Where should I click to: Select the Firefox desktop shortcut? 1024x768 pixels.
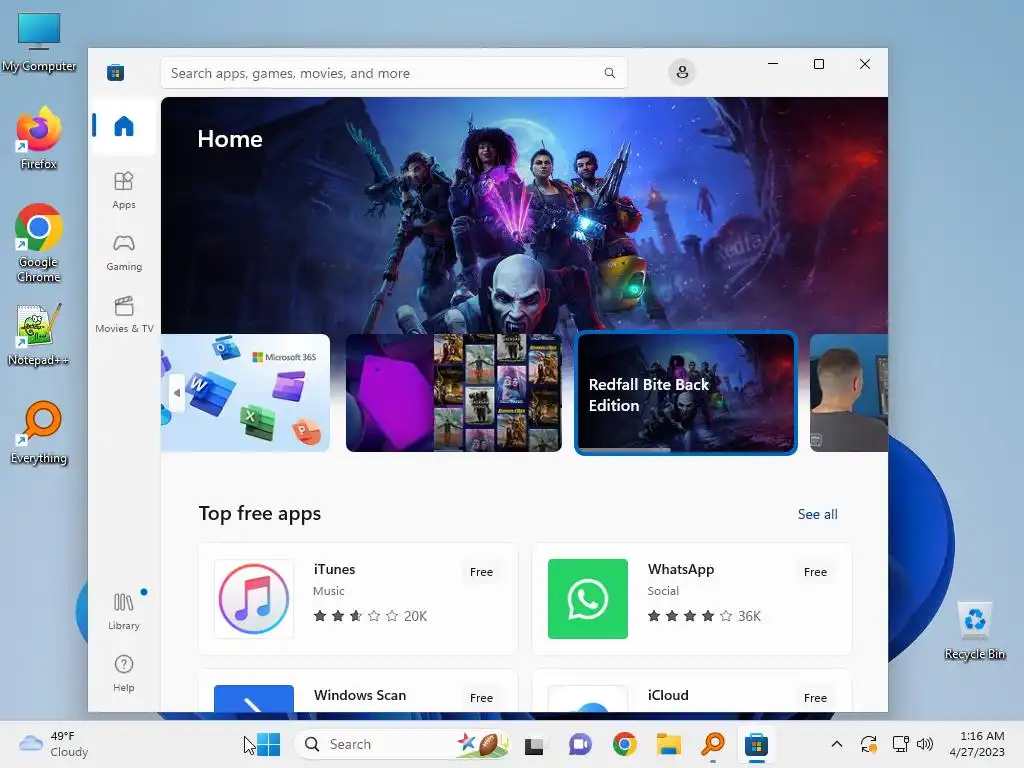click(x=39, y=138)
